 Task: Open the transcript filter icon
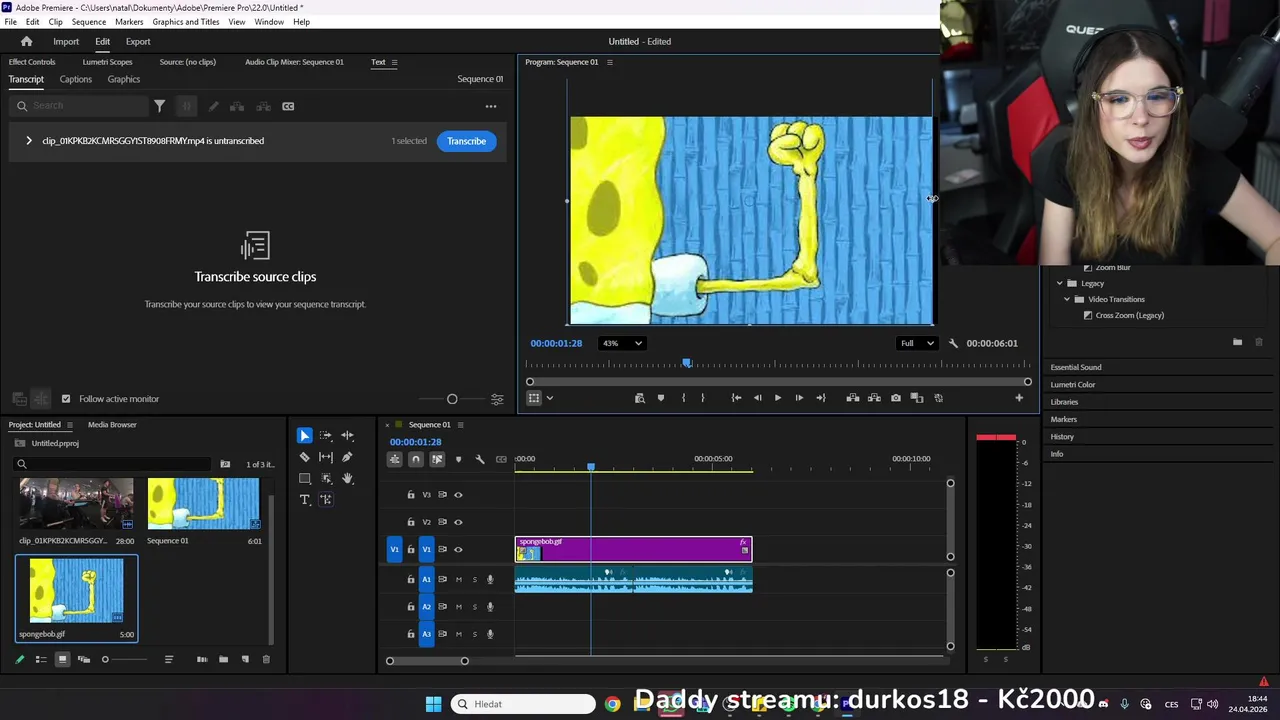click(159, 106)
